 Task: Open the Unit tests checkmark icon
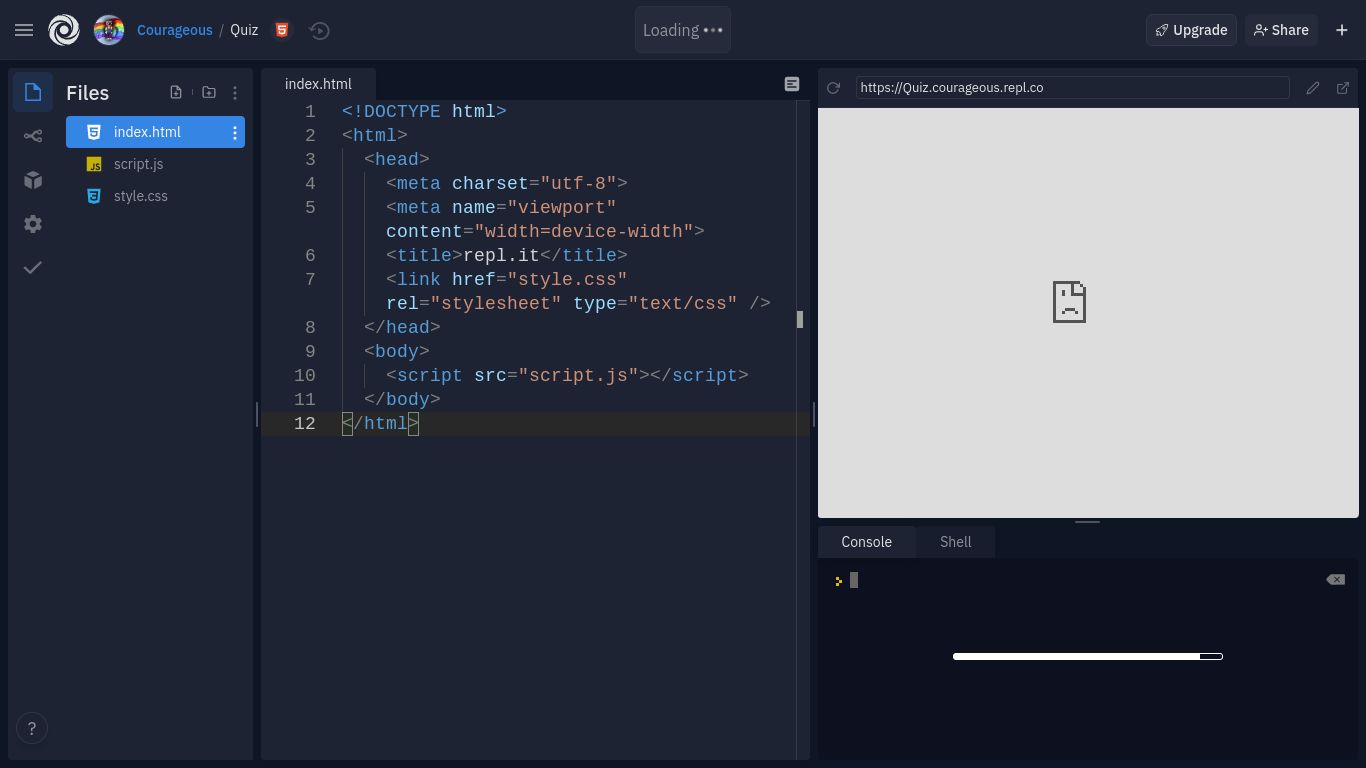pyautogui.click(x=33, y=268)
